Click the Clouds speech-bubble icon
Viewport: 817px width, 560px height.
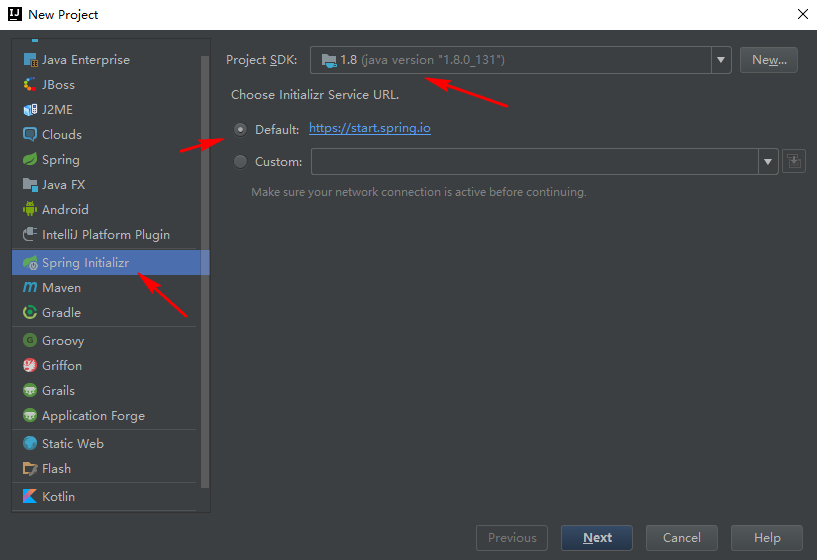pos(30,134)
